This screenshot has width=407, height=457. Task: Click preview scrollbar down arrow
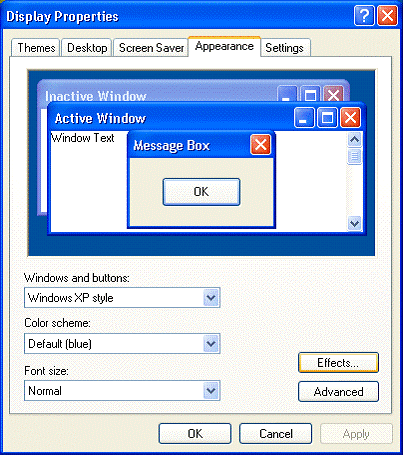(354, 223)
